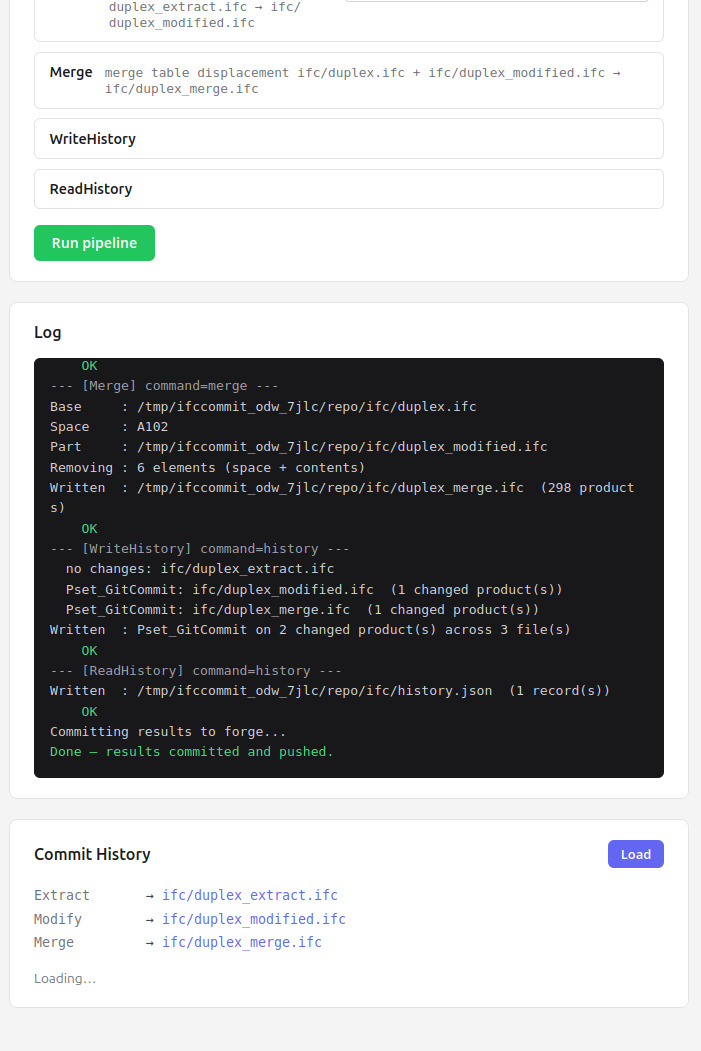
Task: Click 'Pset_GitCommit: ifc/duplex_merge.ifc' log line
Action: [302, 610]
